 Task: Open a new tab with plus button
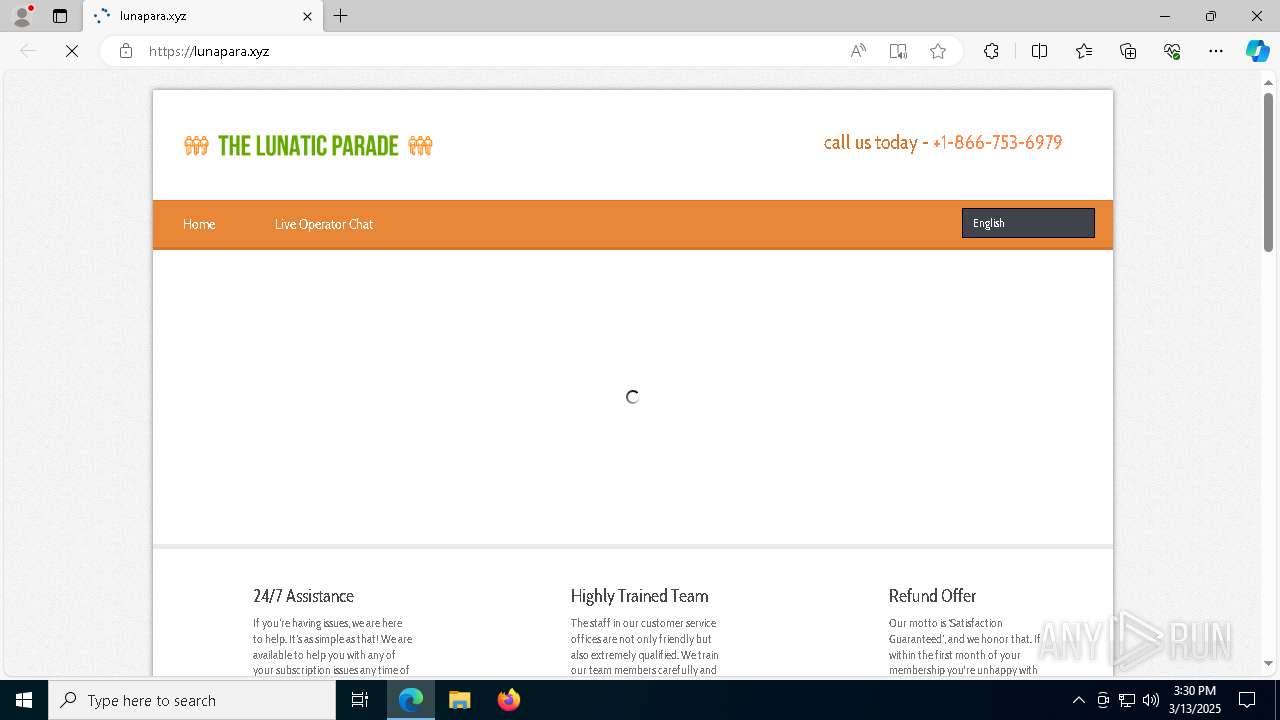coord(341,16)
